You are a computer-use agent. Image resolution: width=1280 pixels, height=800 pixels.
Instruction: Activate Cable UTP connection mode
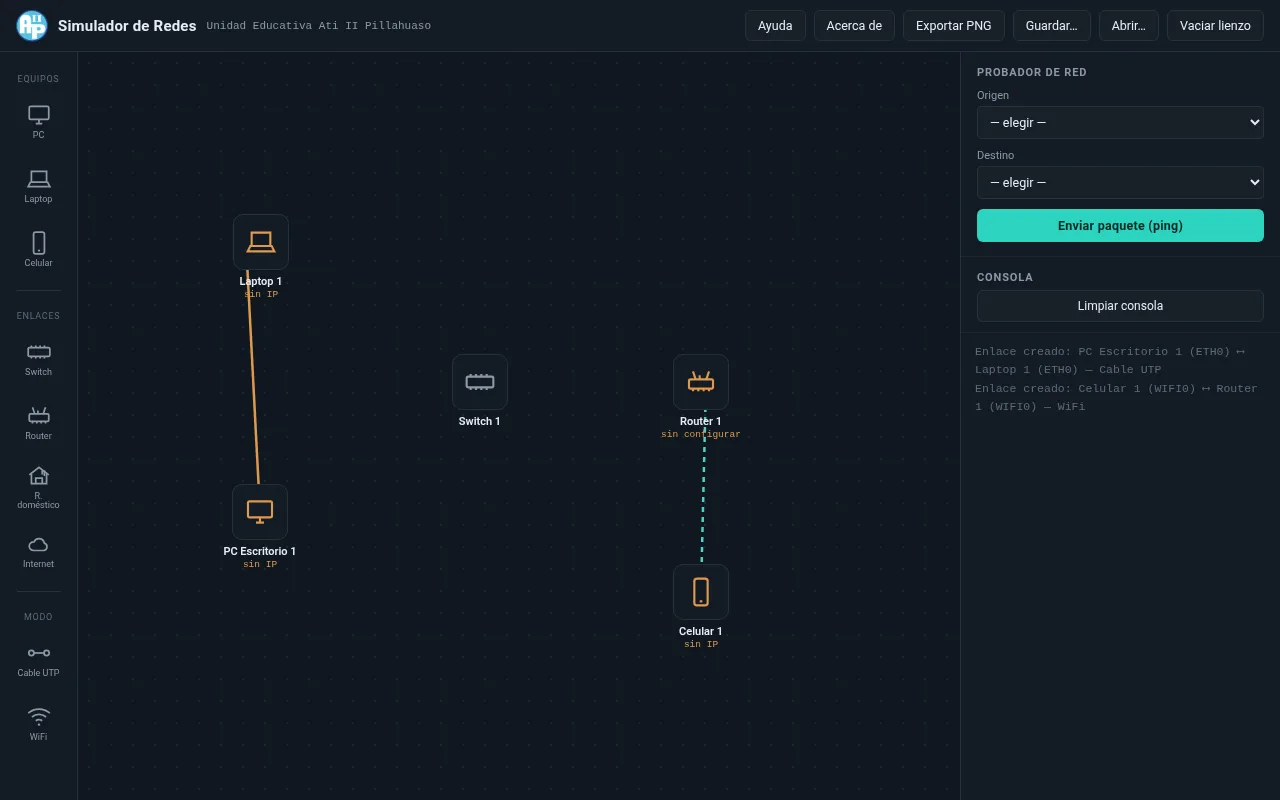(x=38, y=660)
